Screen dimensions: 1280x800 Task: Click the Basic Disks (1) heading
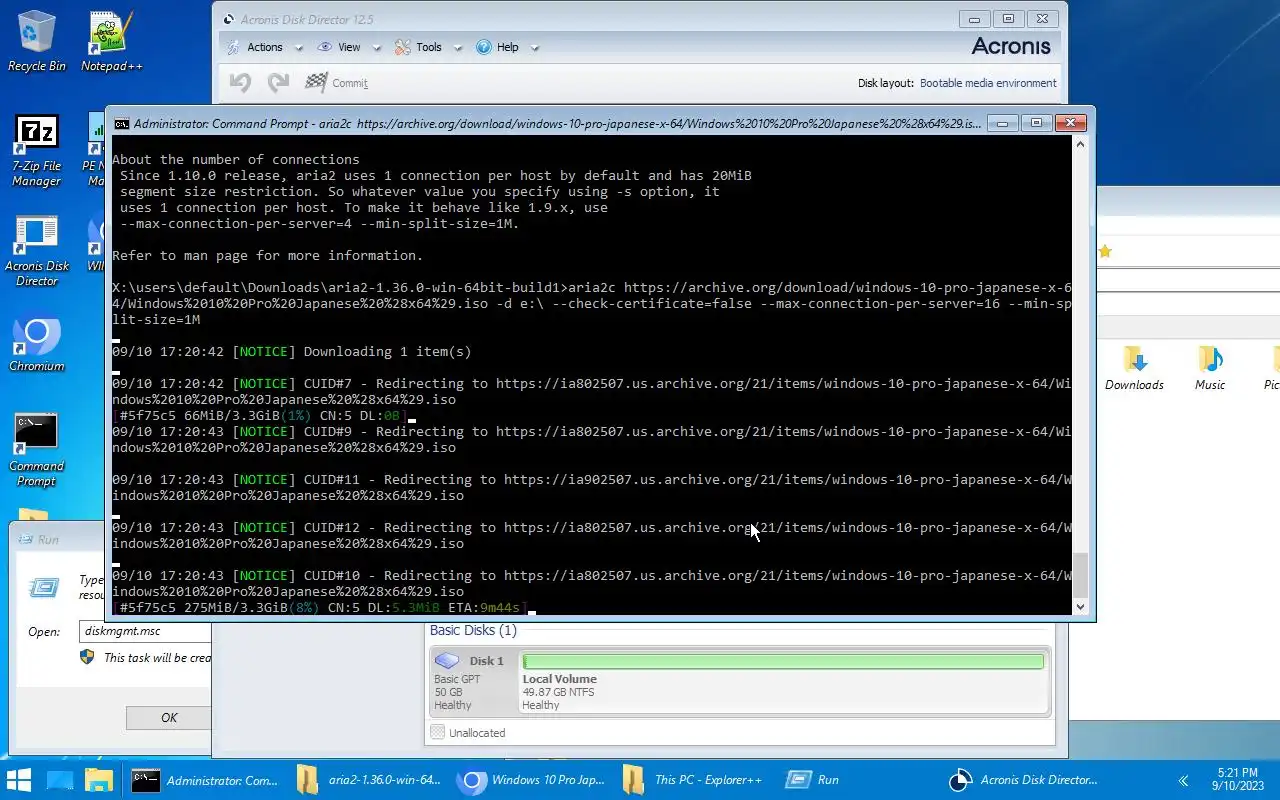coord(473,630)
